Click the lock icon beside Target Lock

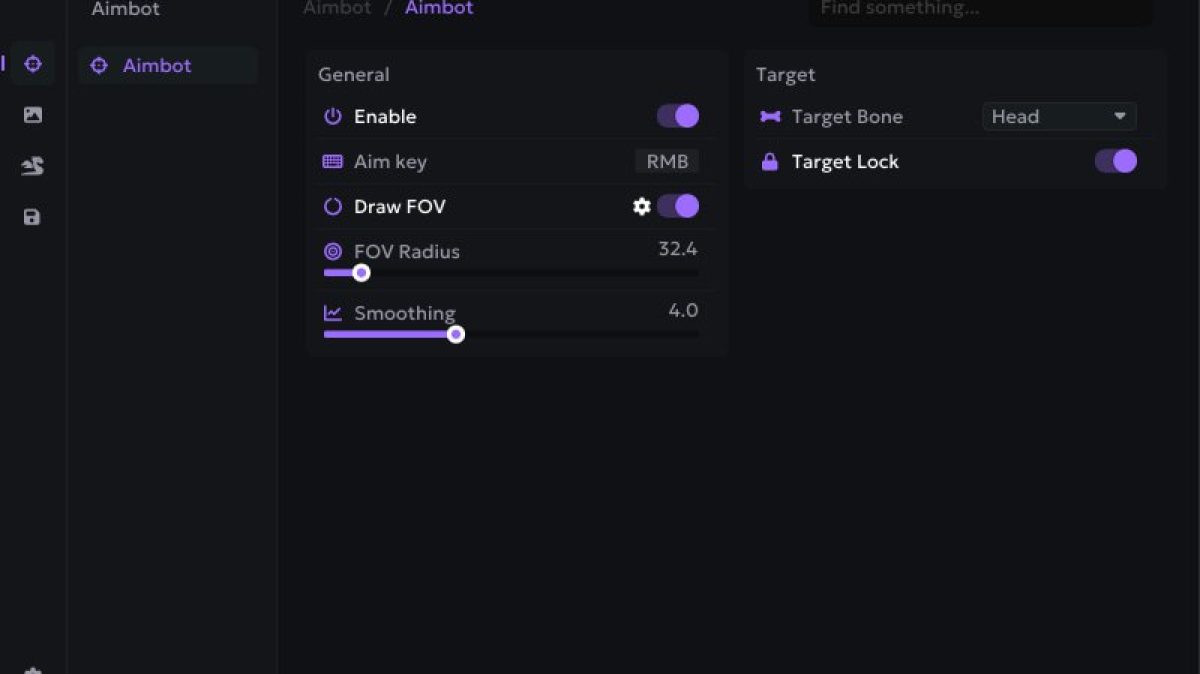pyautogui.click(x=770, y=162)
